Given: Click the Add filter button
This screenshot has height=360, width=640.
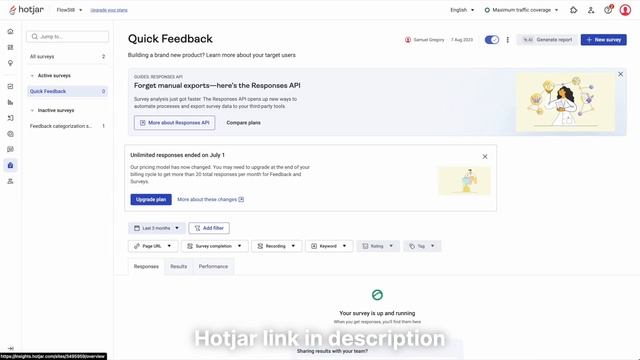Looking at the screenshot, I should pos(209,228).
